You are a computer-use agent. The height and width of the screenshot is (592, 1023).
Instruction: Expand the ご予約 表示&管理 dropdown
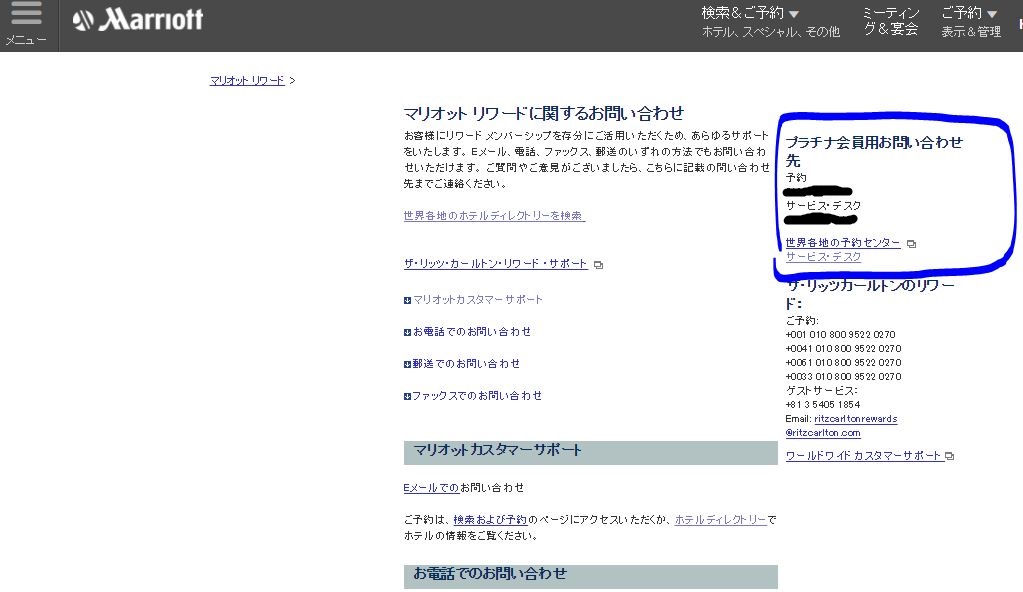click(x=970, y=22)
